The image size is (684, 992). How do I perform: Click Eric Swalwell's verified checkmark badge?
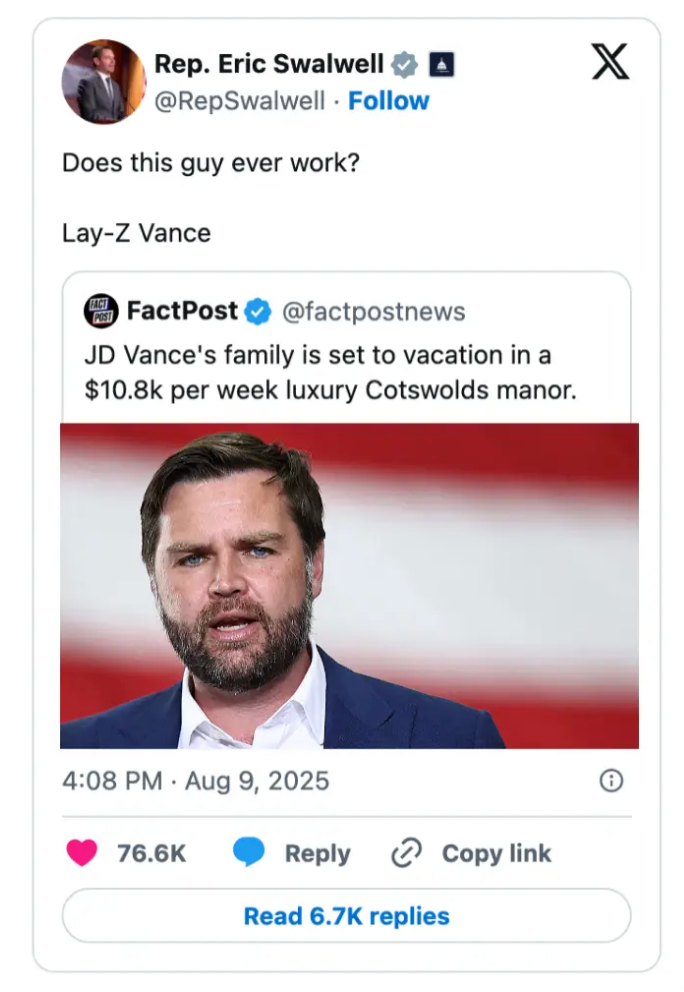click(x=403, y=63)
